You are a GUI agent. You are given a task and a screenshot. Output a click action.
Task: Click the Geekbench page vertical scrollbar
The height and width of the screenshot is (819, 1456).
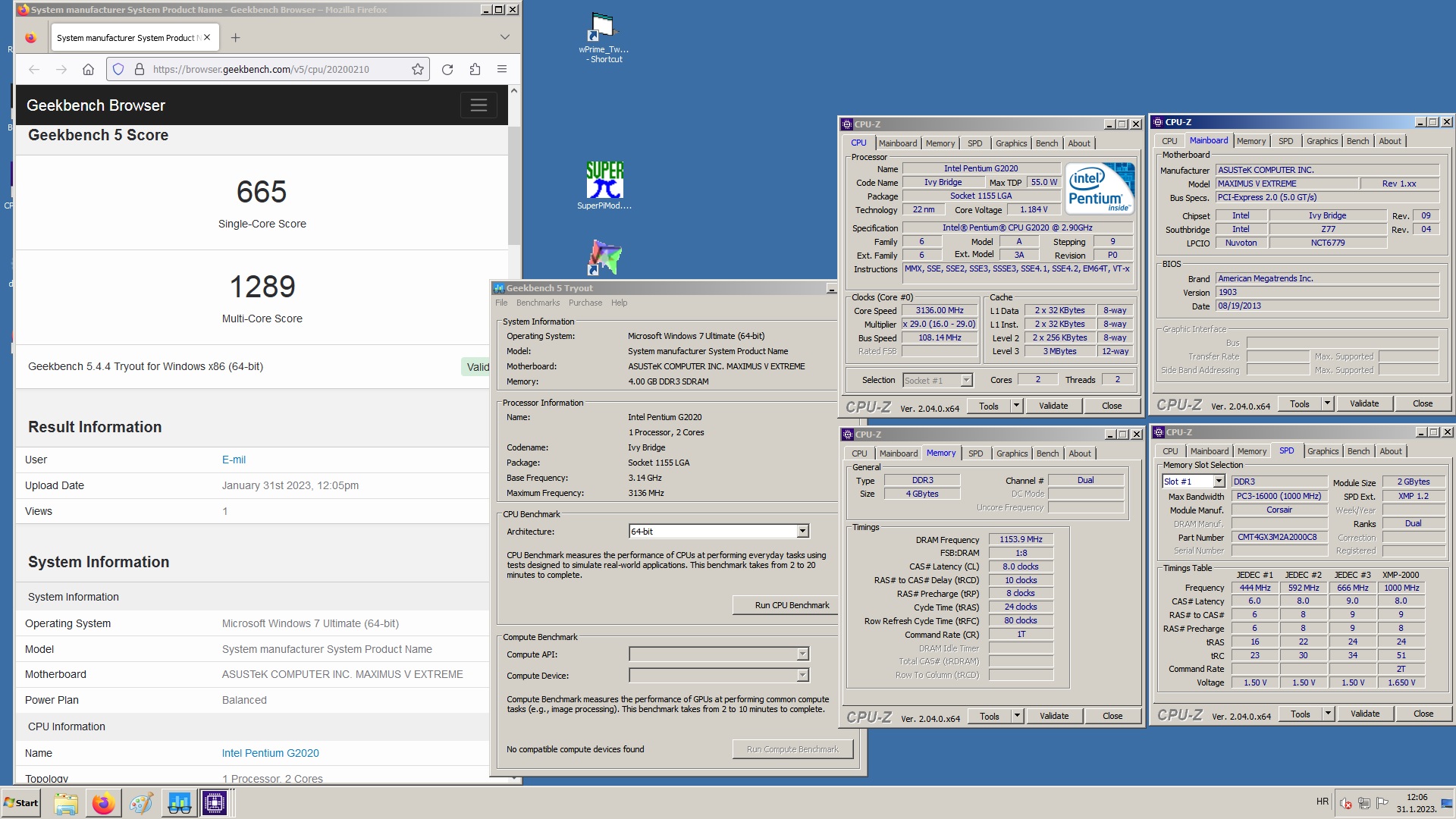click(514, 186)
